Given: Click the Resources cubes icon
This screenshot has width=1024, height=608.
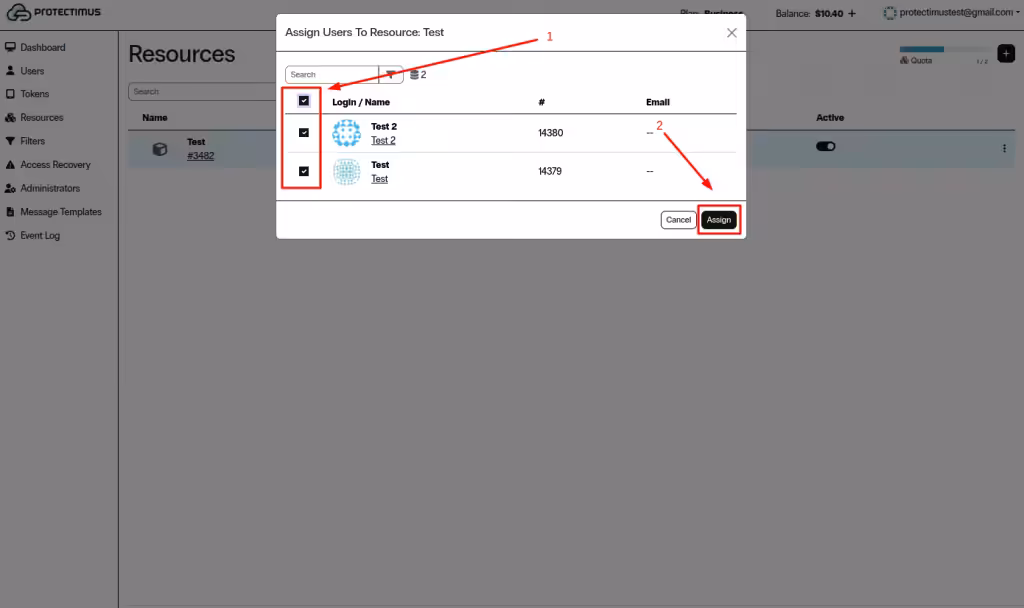Looking at the screenshot, I should [10, 118].
